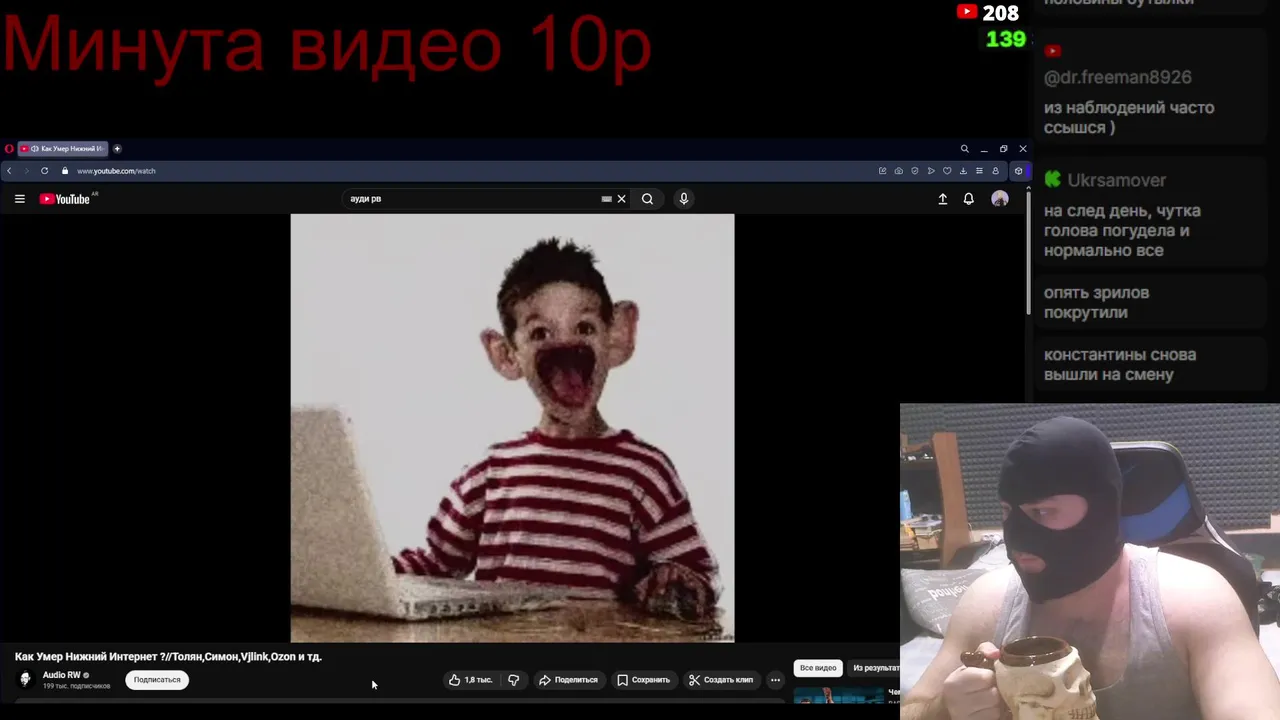Click the YouTube search field with 'ауди рв'

pyautogui.click(x=470, y=199)
